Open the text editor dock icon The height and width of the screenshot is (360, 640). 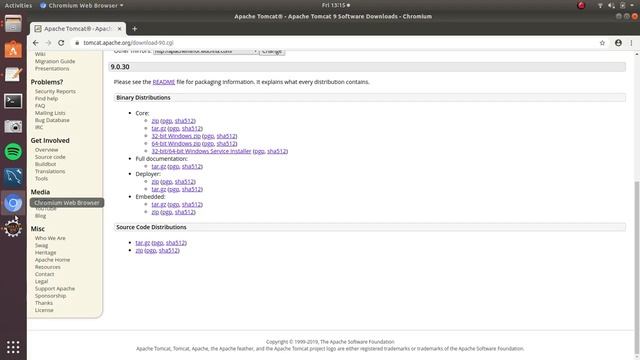coord(13,75)
